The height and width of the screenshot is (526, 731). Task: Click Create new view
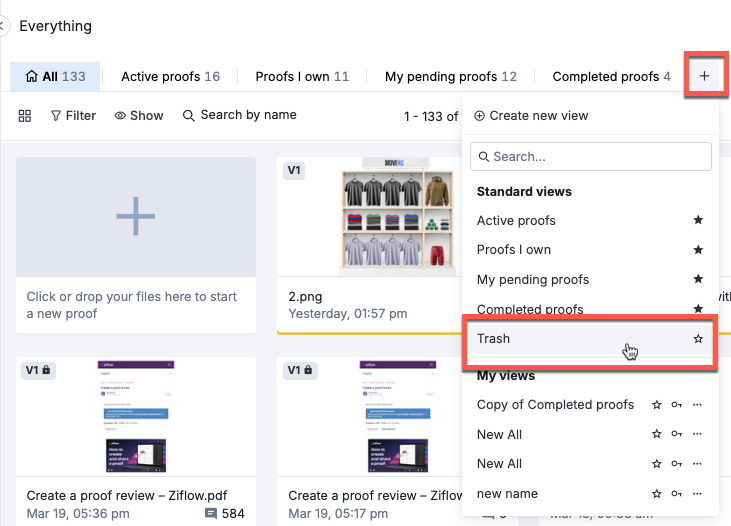[x=531, y=116]
